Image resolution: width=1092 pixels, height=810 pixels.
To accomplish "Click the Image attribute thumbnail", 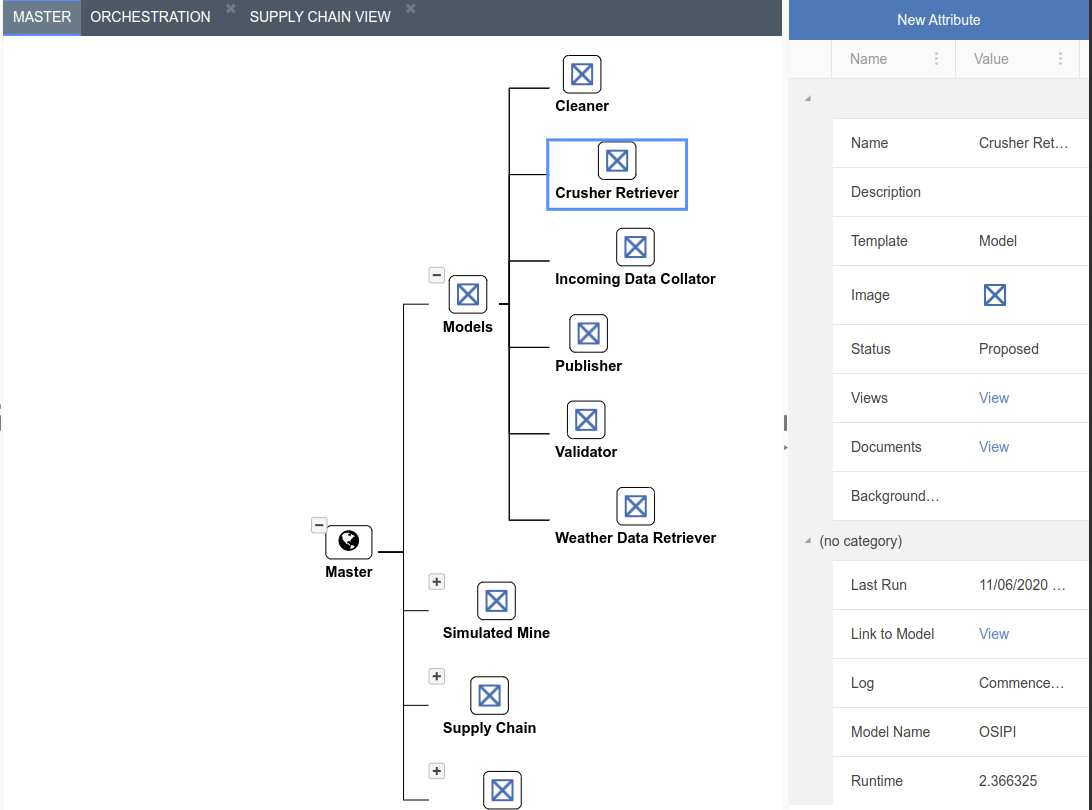I will (994, 295).
